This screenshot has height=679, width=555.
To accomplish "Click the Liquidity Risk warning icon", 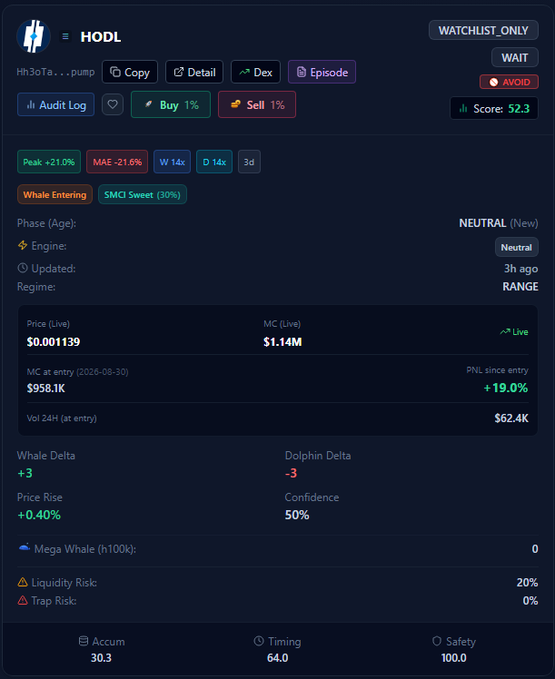I will coord(23,582).
